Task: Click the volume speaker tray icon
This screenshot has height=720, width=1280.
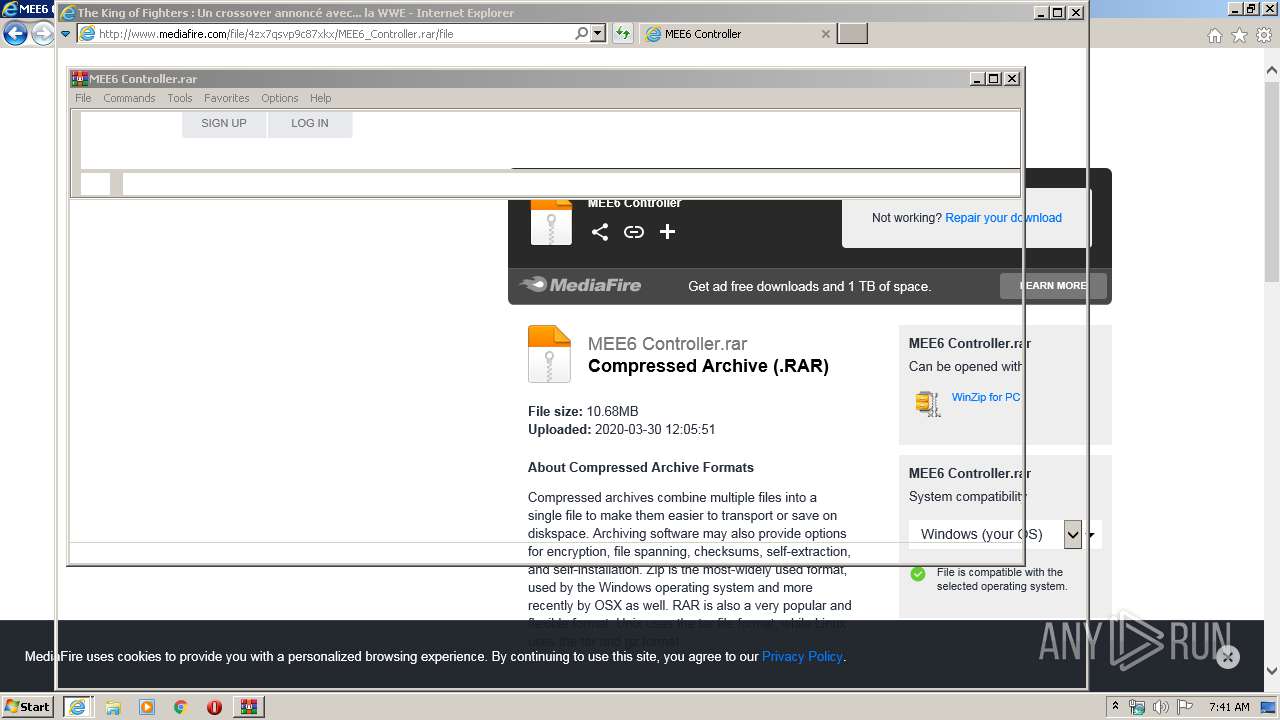Action: click(x=1161, y=707)
